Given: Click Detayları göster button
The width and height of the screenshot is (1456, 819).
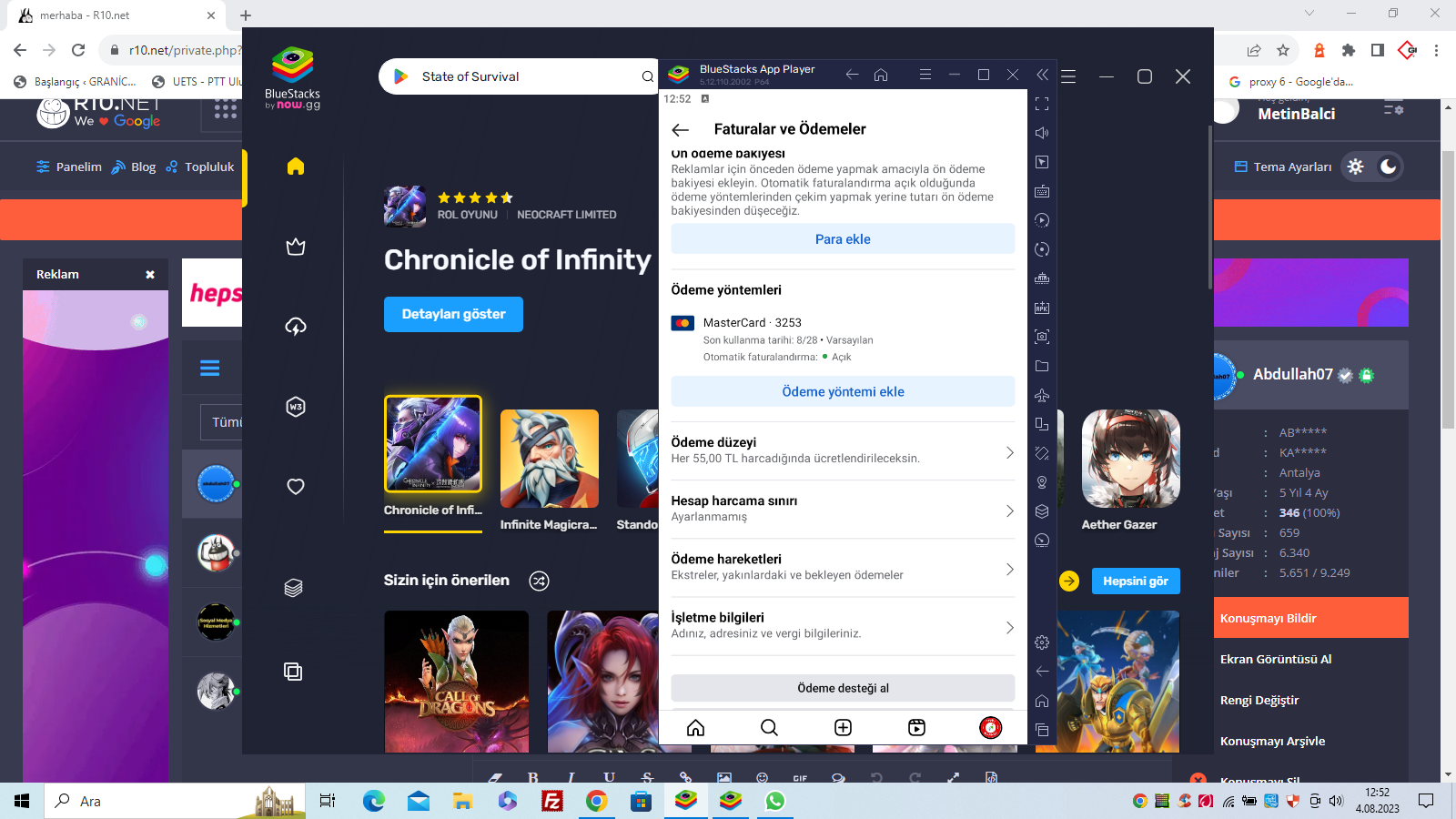Looking at the screenshot, I should pyautogui.click(x=453, y=314).
